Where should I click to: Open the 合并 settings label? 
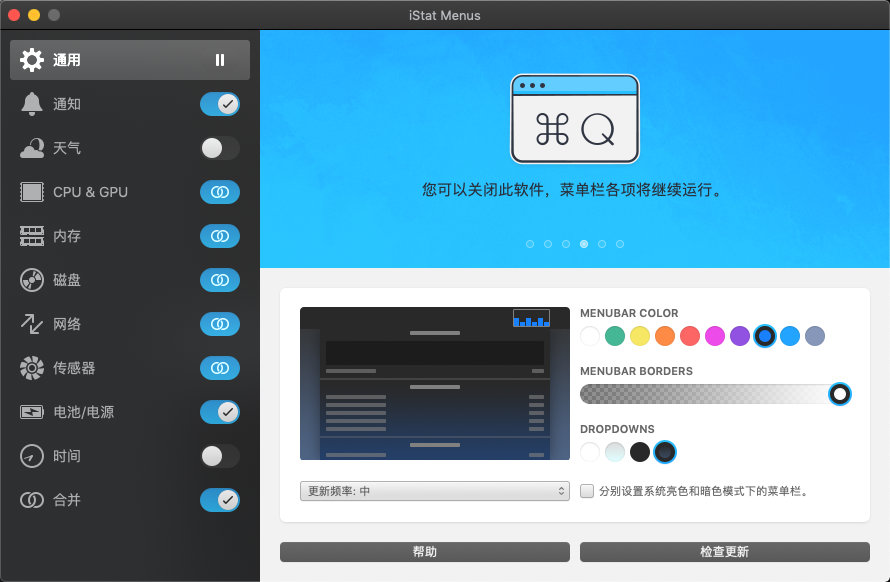point(67,500)
